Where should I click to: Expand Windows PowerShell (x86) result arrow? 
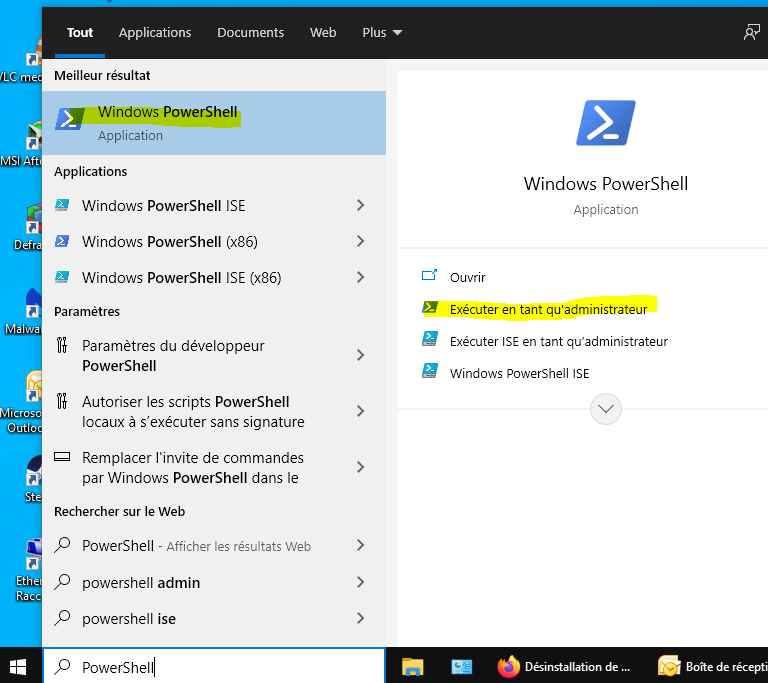coord(360,241)
